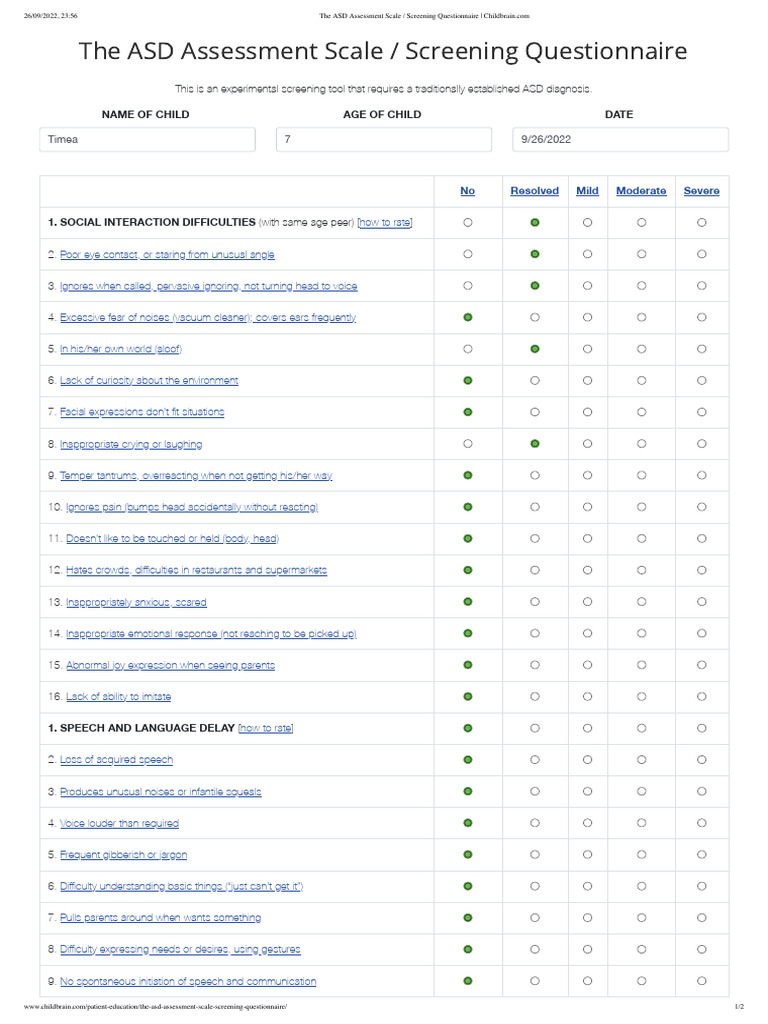Viewport: 768px width, 1024px height.
Task: Select Resolved for Excessive fear of noises
Action: [535, 317]
